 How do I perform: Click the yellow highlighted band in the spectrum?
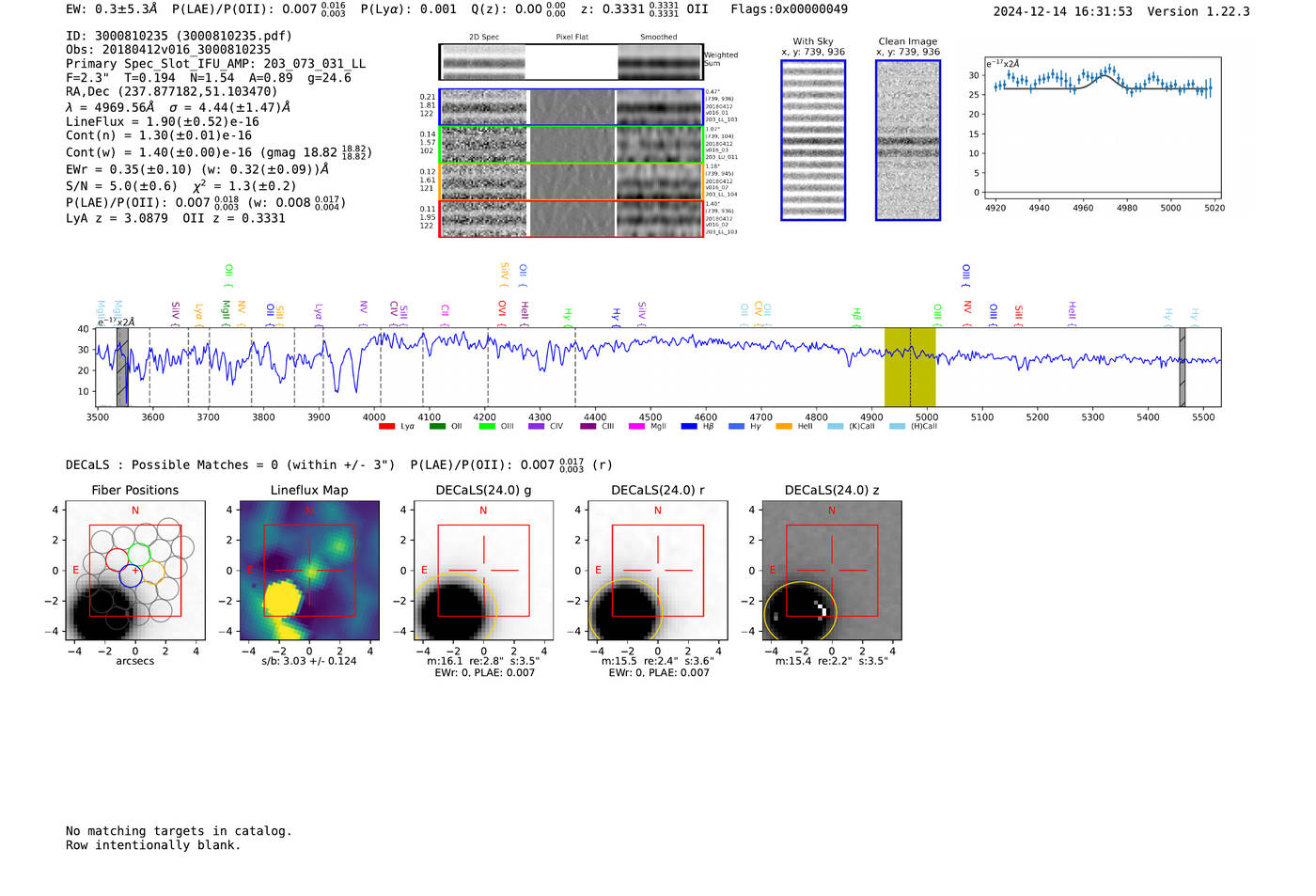[910, 368]
